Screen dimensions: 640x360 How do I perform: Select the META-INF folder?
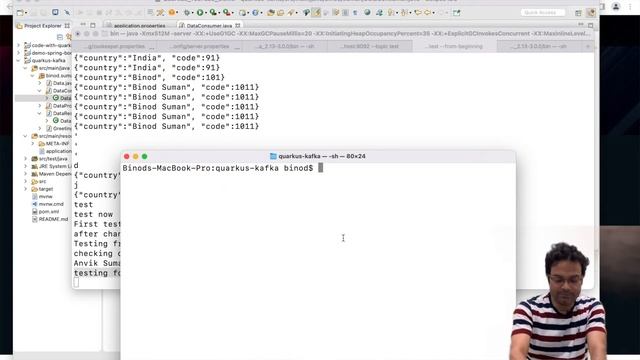54,143
